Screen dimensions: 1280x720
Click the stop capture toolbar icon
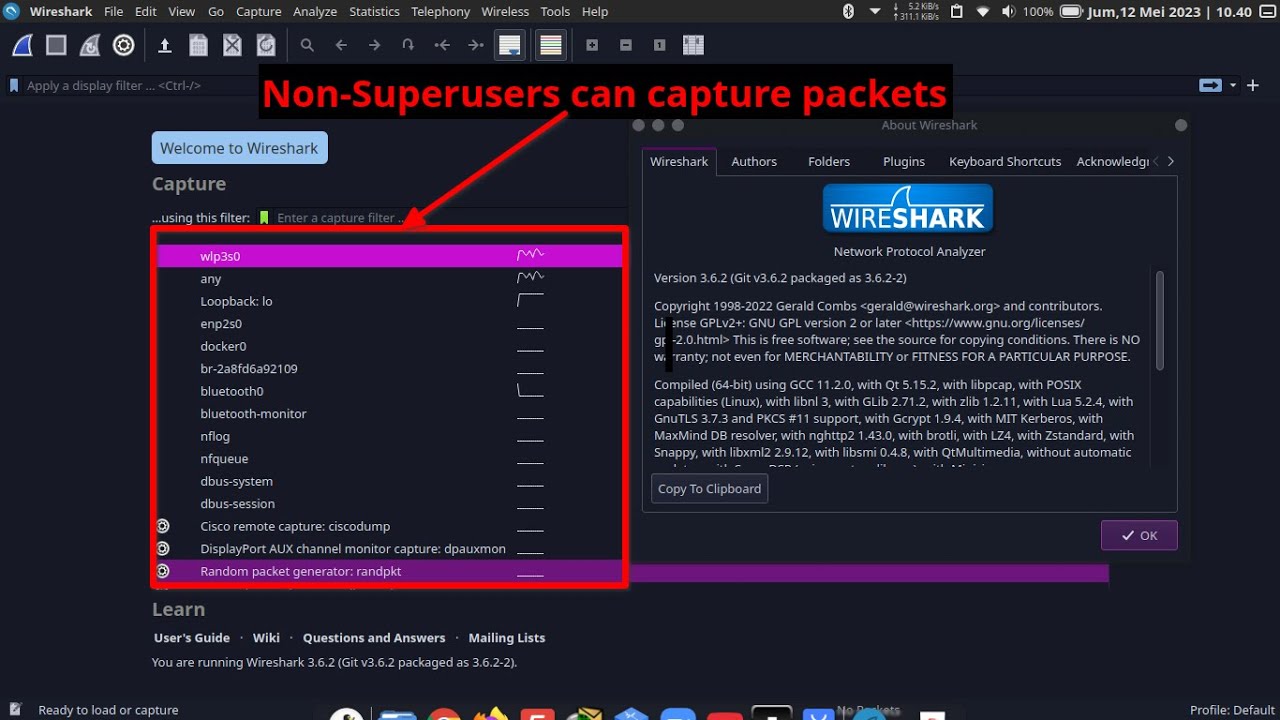coord(56,45)
